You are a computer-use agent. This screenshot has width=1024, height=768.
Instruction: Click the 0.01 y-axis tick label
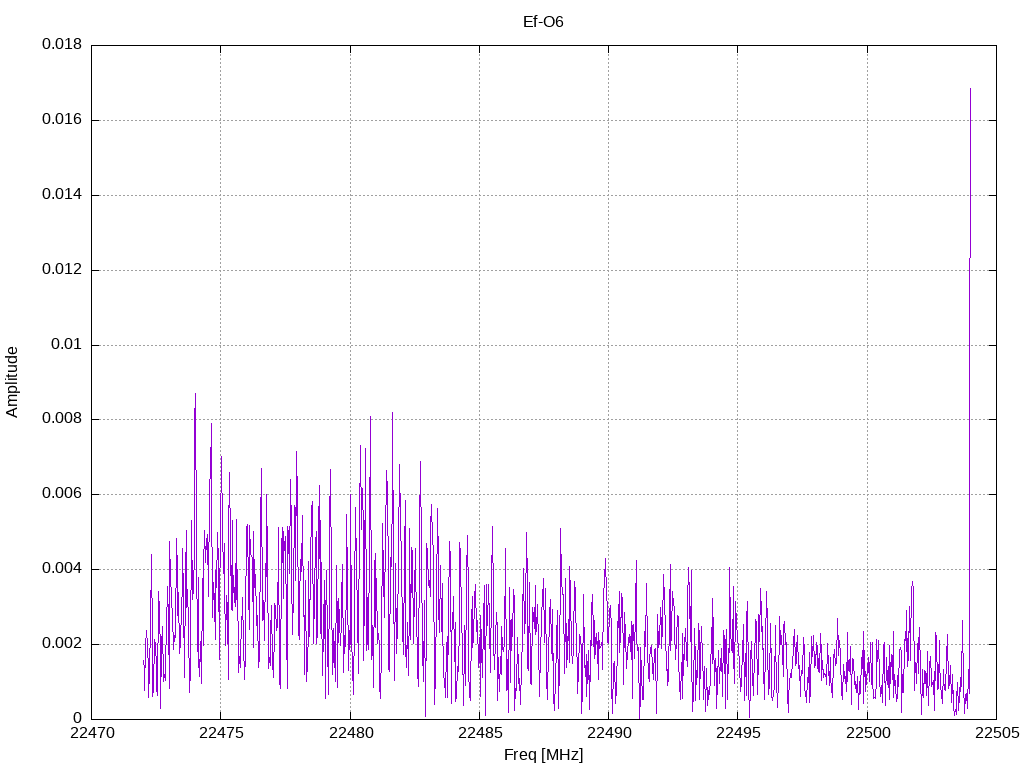click(67, 344)
